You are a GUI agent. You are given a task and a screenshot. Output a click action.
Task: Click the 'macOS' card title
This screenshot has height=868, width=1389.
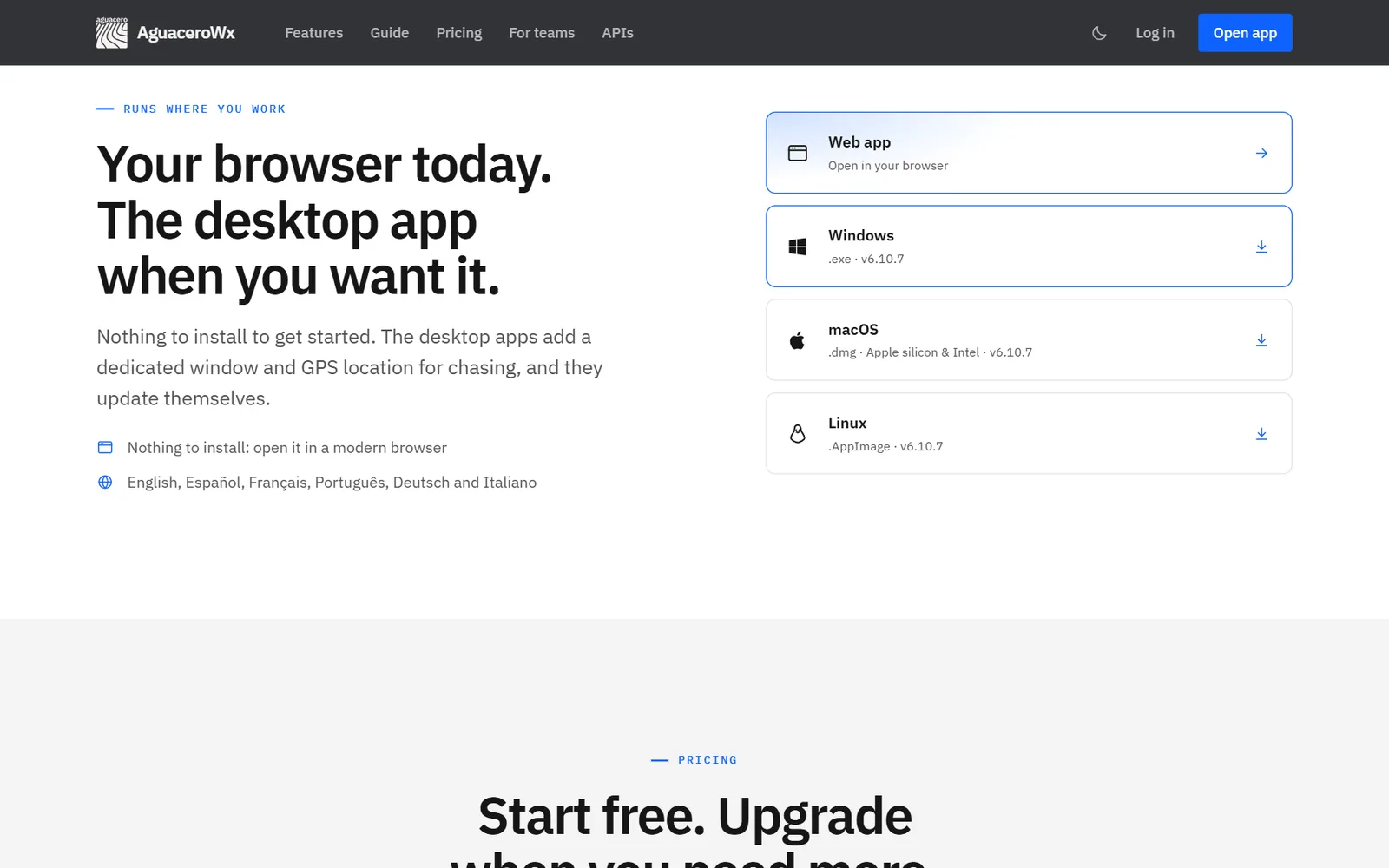click(852, 329)
